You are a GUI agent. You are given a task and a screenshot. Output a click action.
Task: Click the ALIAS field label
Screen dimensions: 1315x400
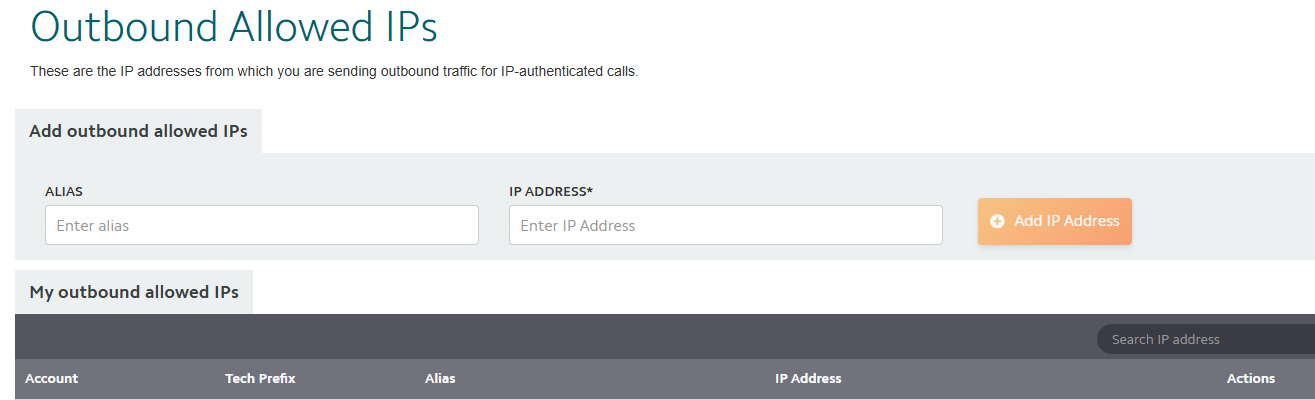(63, 190)
